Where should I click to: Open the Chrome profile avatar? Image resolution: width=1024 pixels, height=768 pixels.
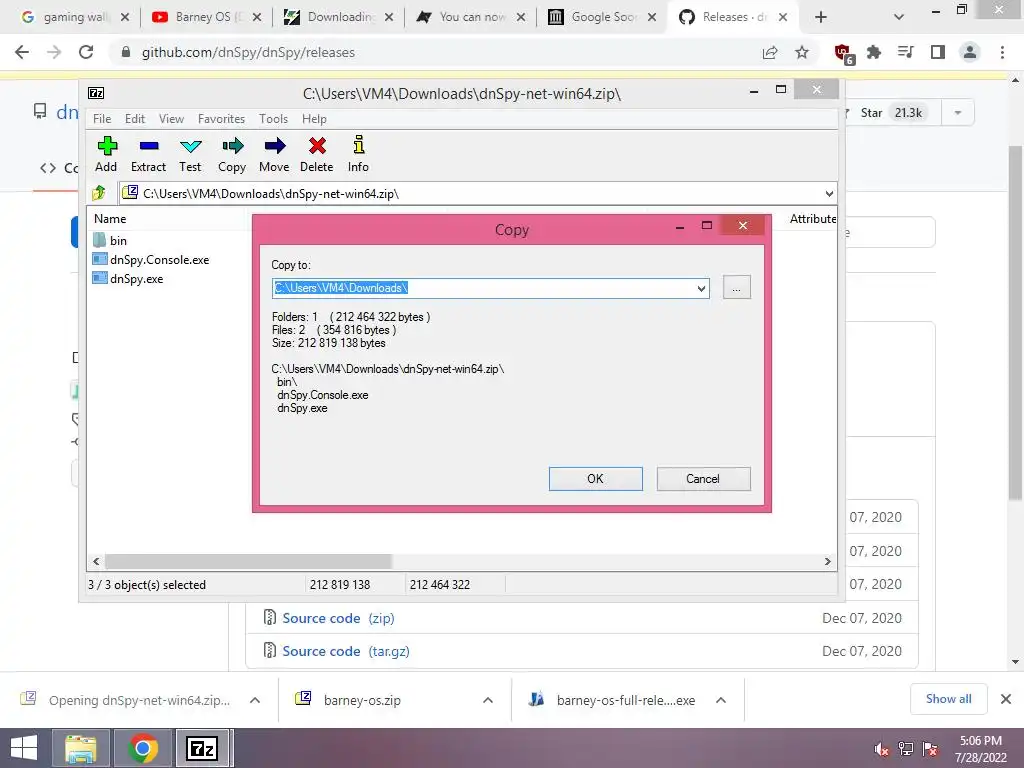point(970,52)
